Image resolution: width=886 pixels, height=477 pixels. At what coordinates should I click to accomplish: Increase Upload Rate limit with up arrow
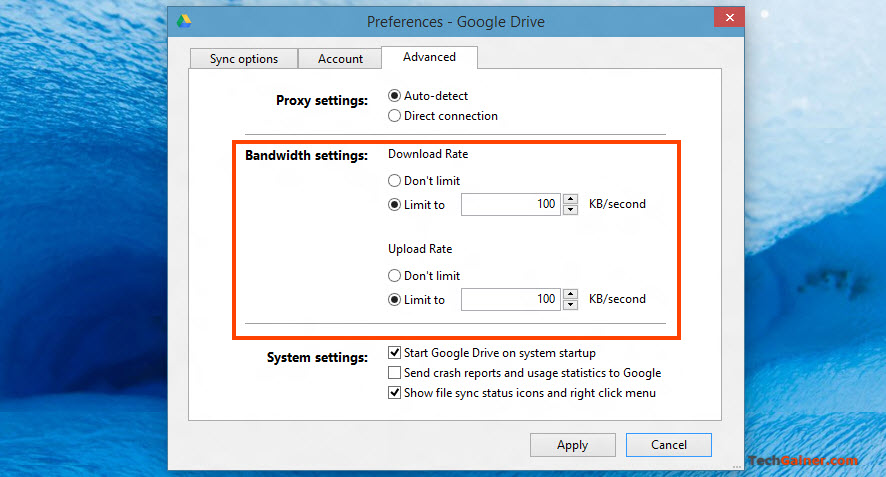(x=571, y=294)
